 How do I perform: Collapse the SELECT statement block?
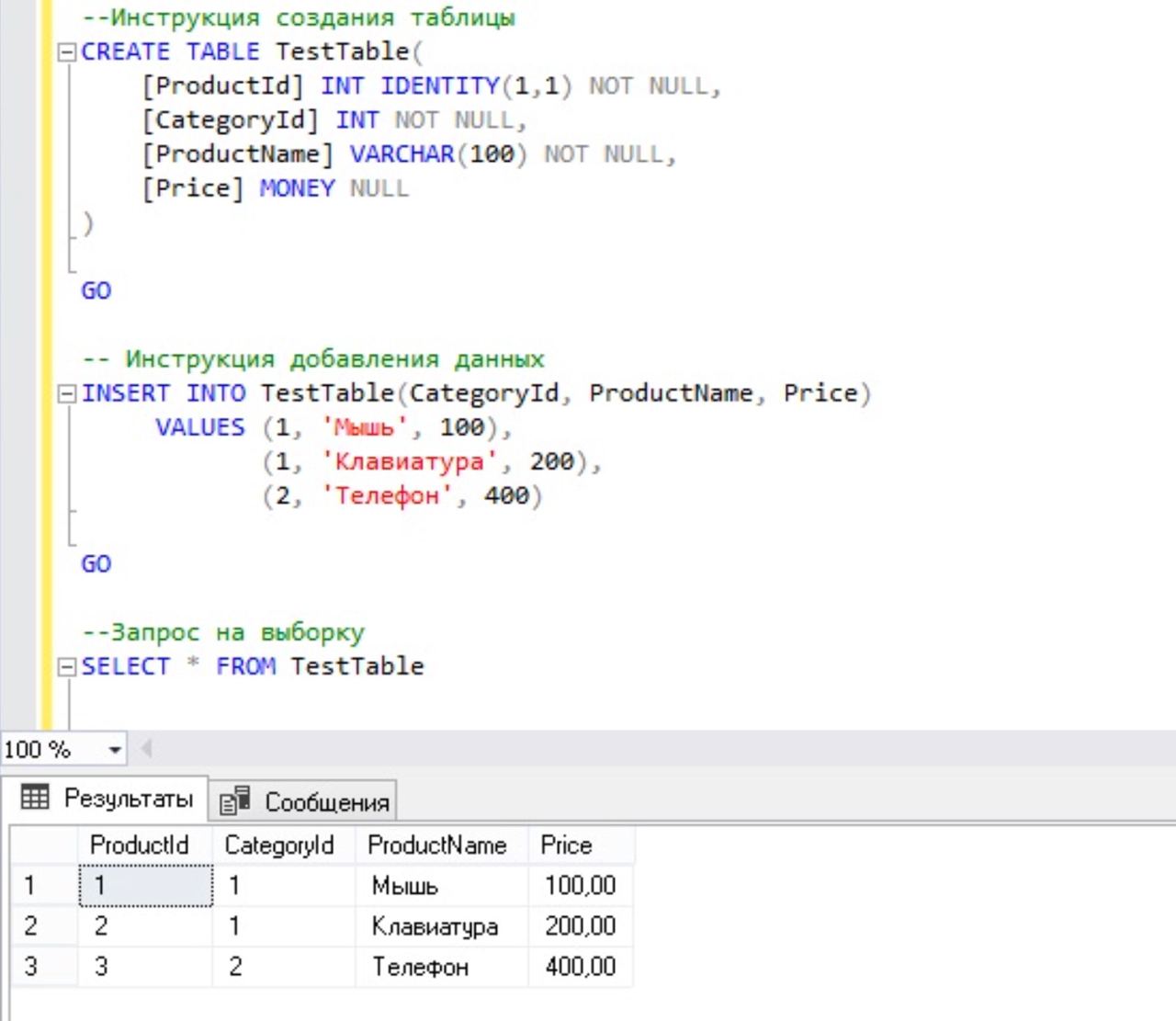click(x=66, y=667)
